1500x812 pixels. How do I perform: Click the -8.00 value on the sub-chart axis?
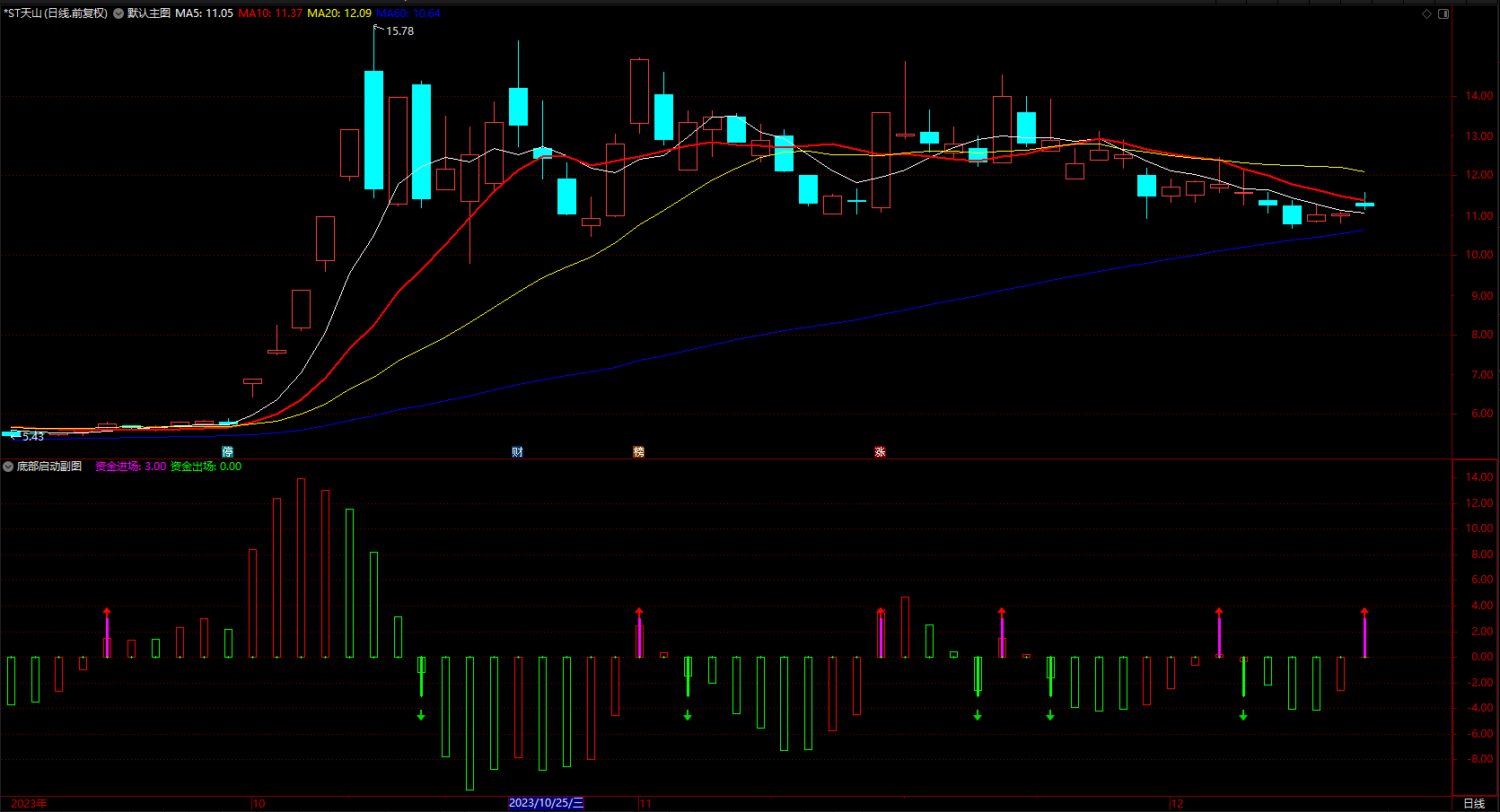point(1480,759)
